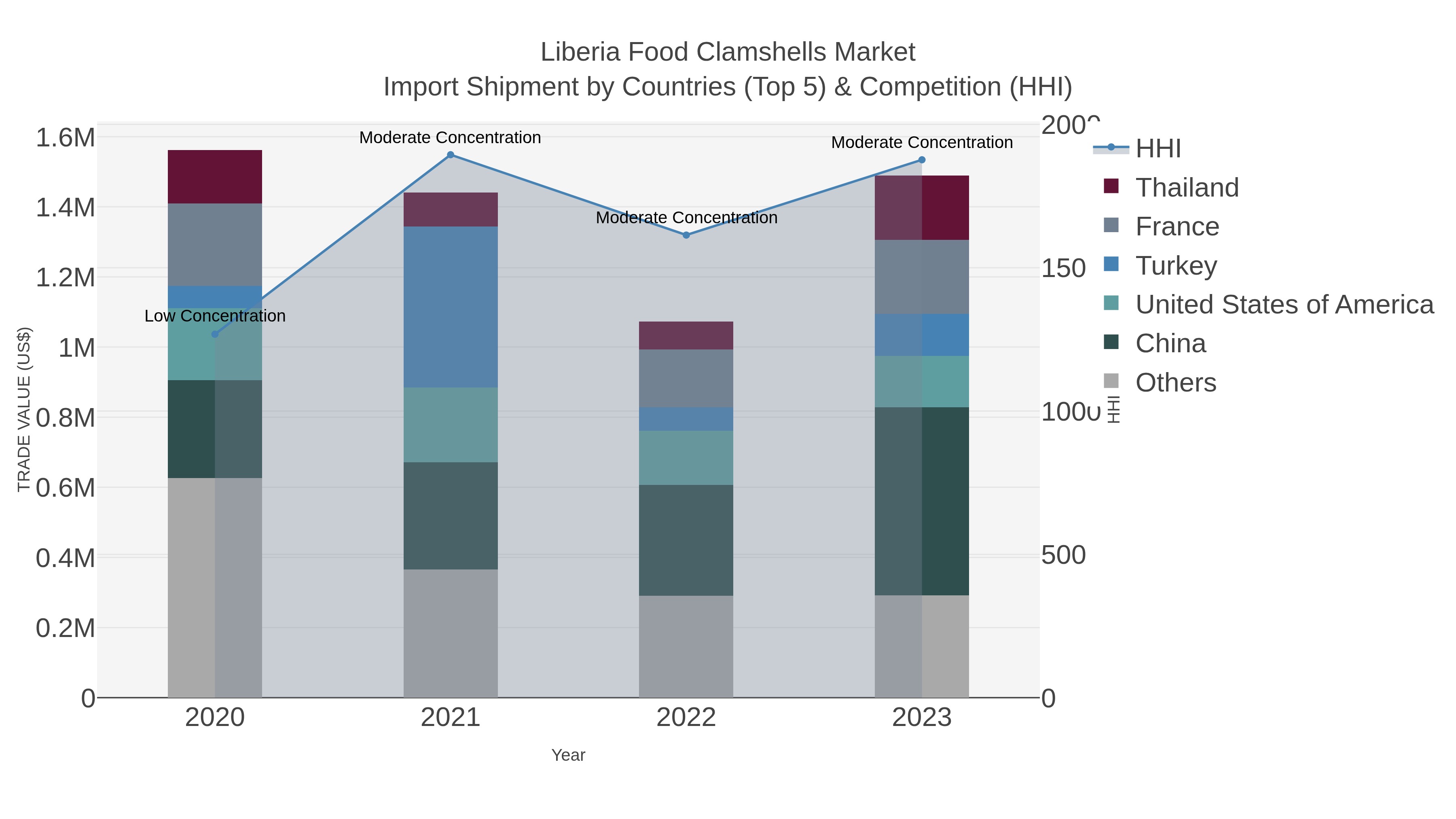Click the HHI data point for 2021
The image size is (1456, 819).
click(451, 155)
